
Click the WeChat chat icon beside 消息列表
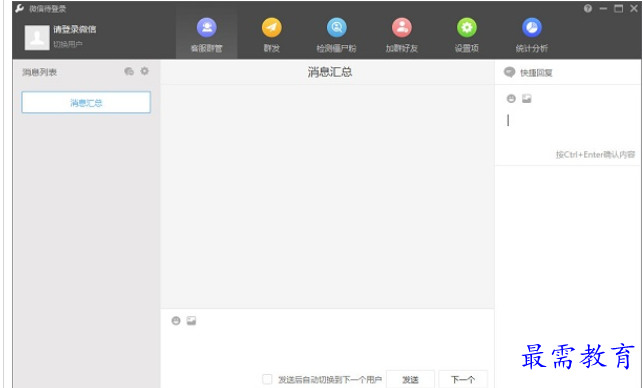(x=129, y=71)
